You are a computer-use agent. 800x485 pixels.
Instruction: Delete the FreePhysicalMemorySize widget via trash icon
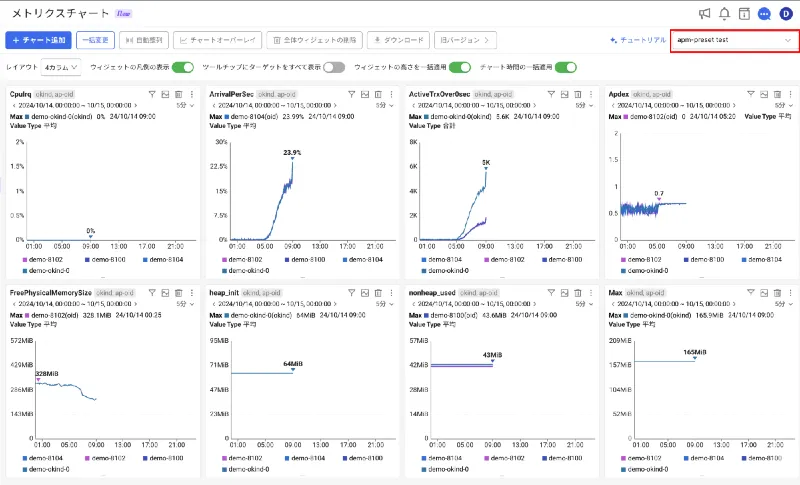tap(179, 293)
